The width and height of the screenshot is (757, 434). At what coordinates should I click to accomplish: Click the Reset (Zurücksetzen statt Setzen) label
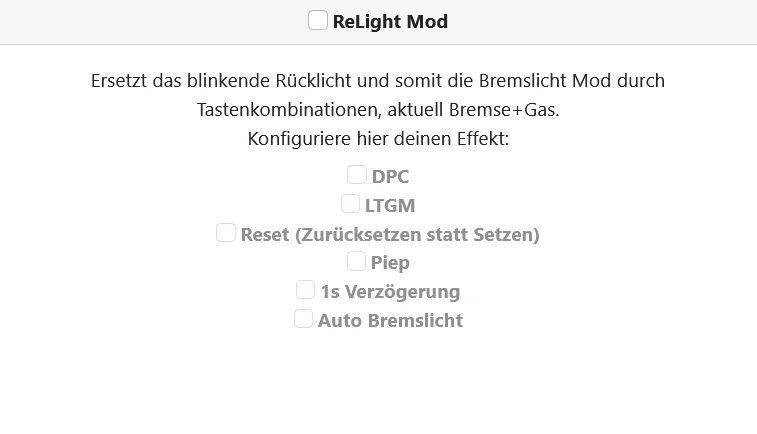[390, 235]
